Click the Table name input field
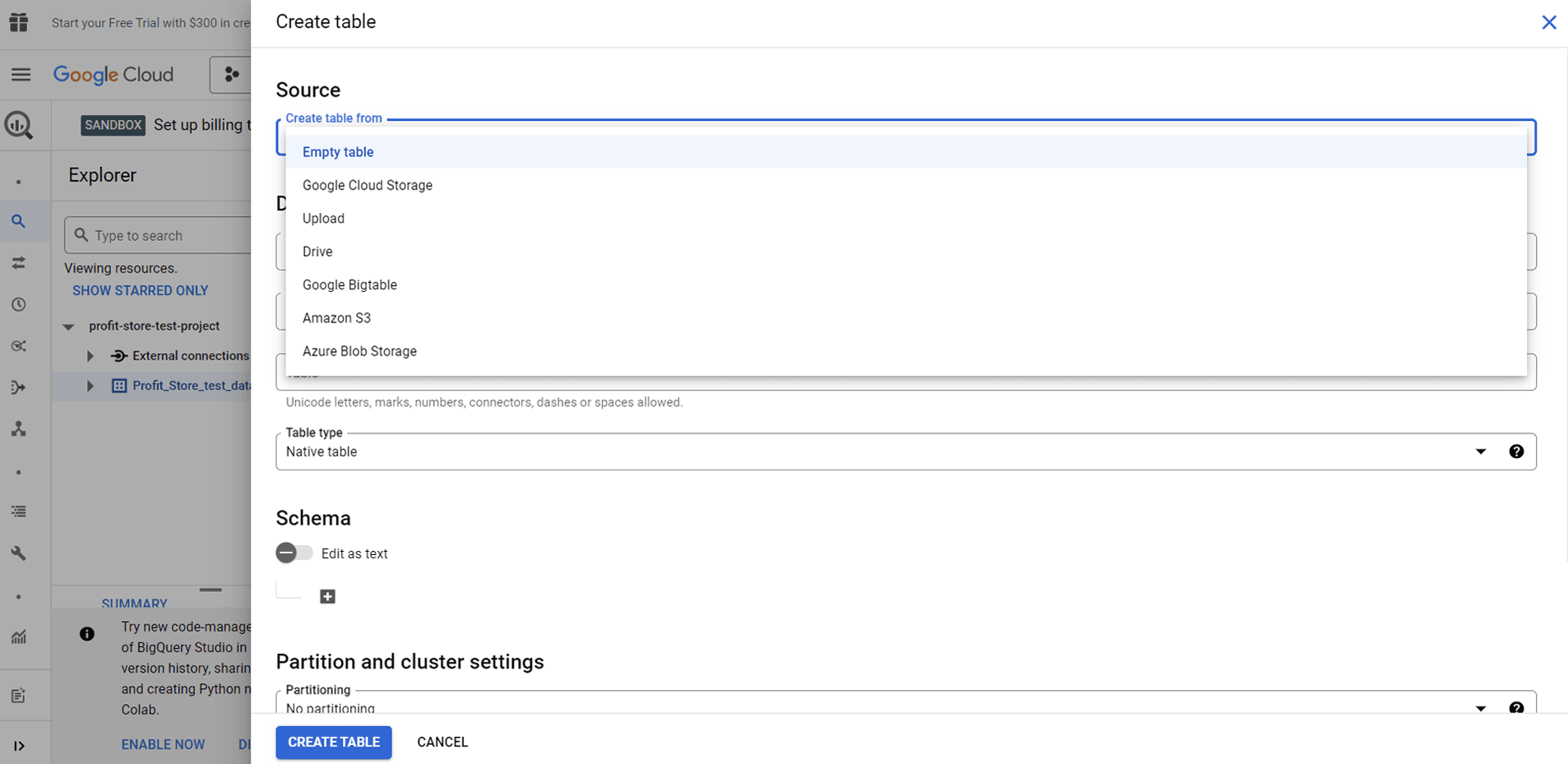 tap(905, 373)
